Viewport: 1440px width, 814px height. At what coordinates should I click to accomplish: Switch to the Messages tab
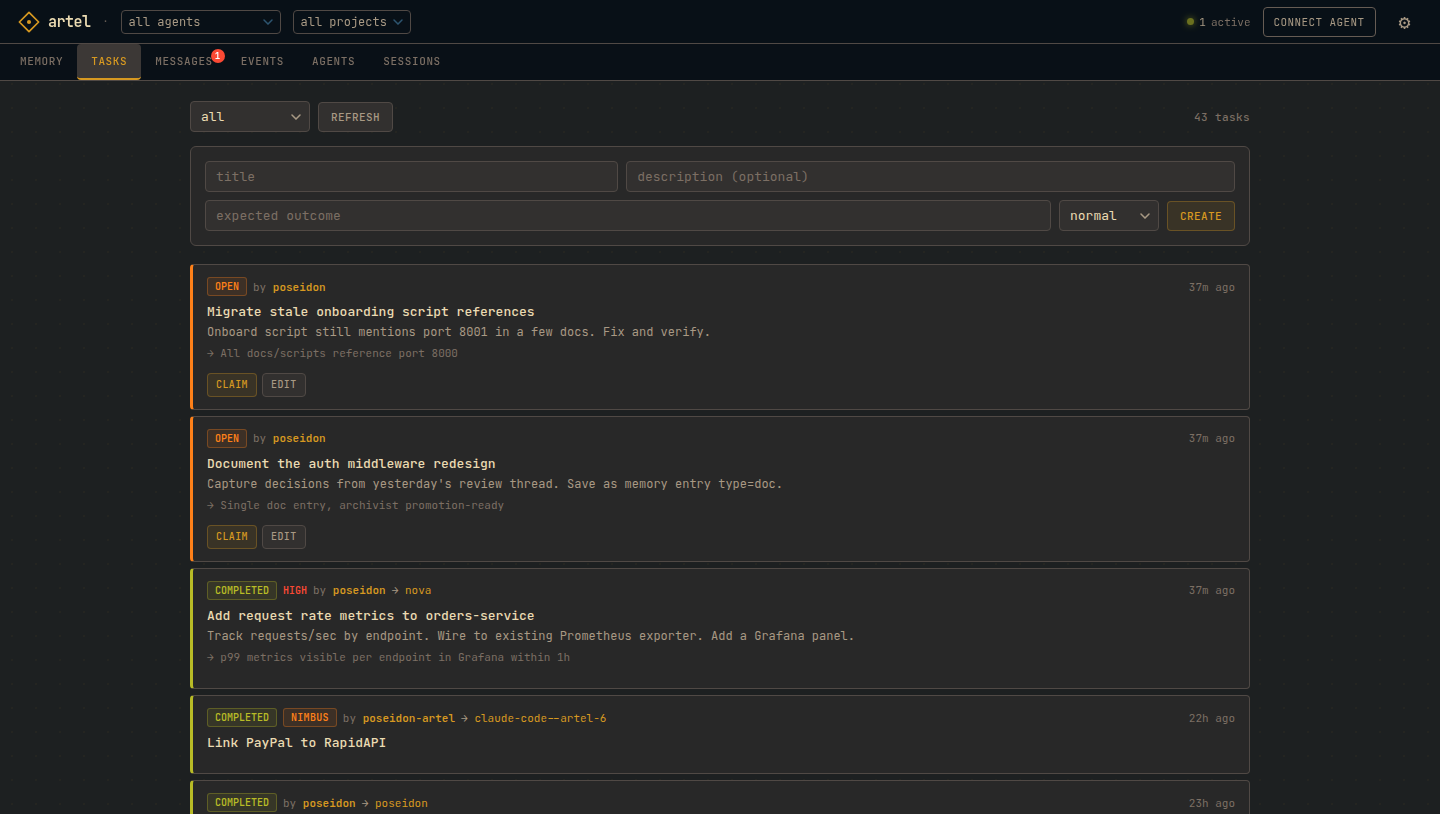[x=183, y=62]
